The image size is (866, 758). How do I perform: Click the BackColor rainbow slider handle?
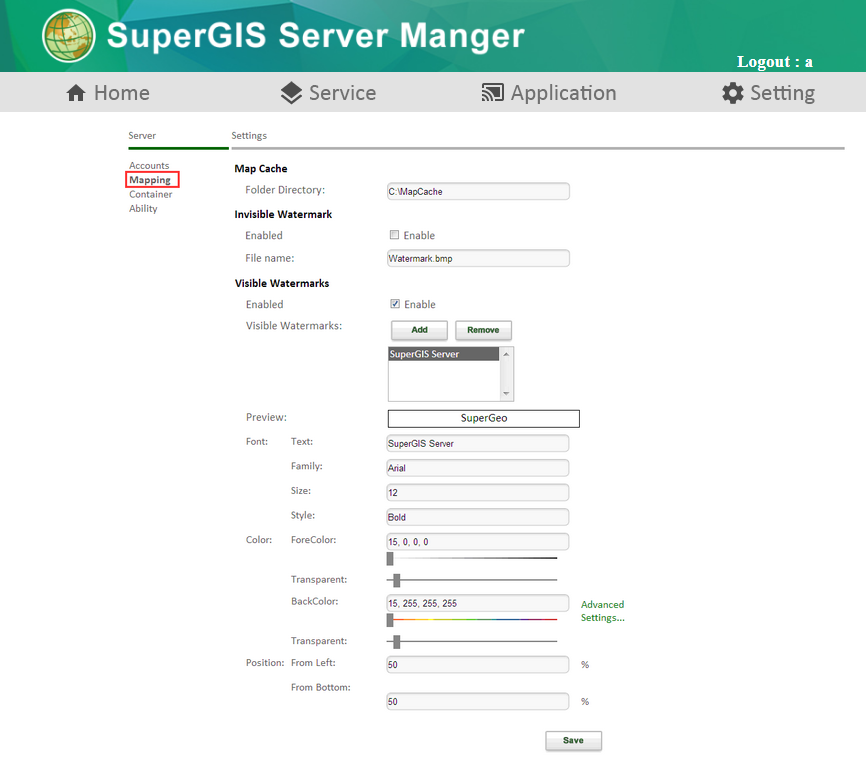point(390,620)
